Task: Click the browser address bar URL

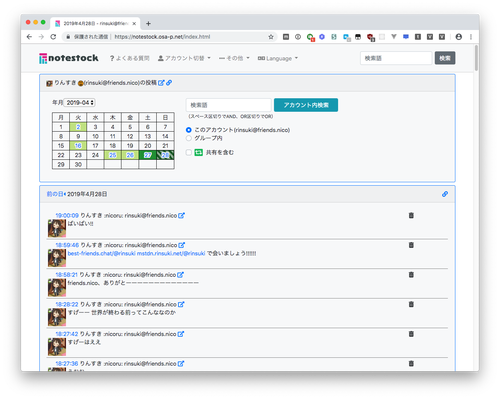Action: click(162, 37)
